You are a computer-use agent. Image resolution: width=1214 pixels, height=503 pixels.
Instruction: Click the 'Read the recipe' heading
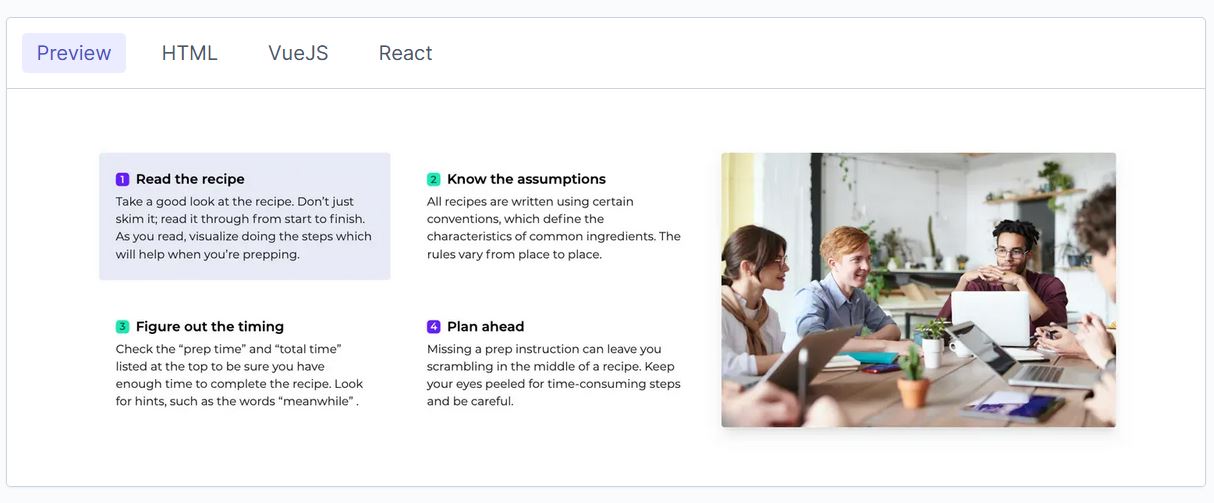tap(190, 179)
